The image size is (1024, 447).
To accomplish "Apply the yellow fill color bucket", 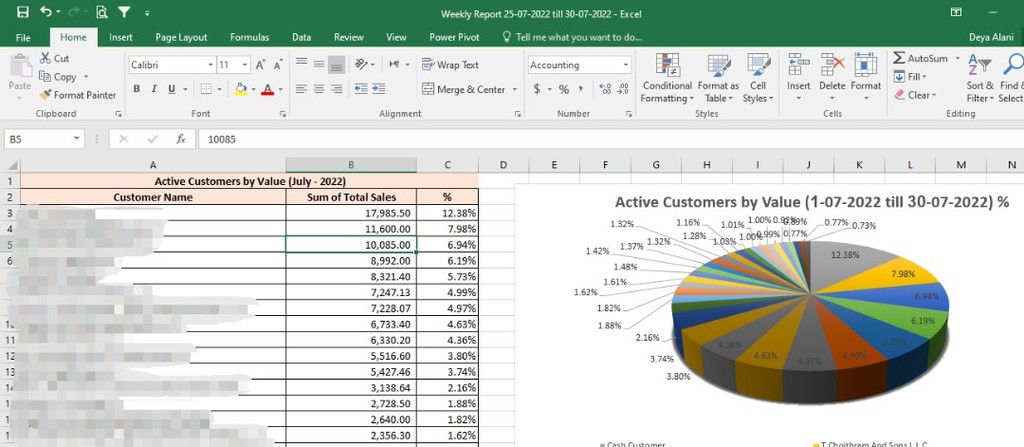I will click(240, 89).
